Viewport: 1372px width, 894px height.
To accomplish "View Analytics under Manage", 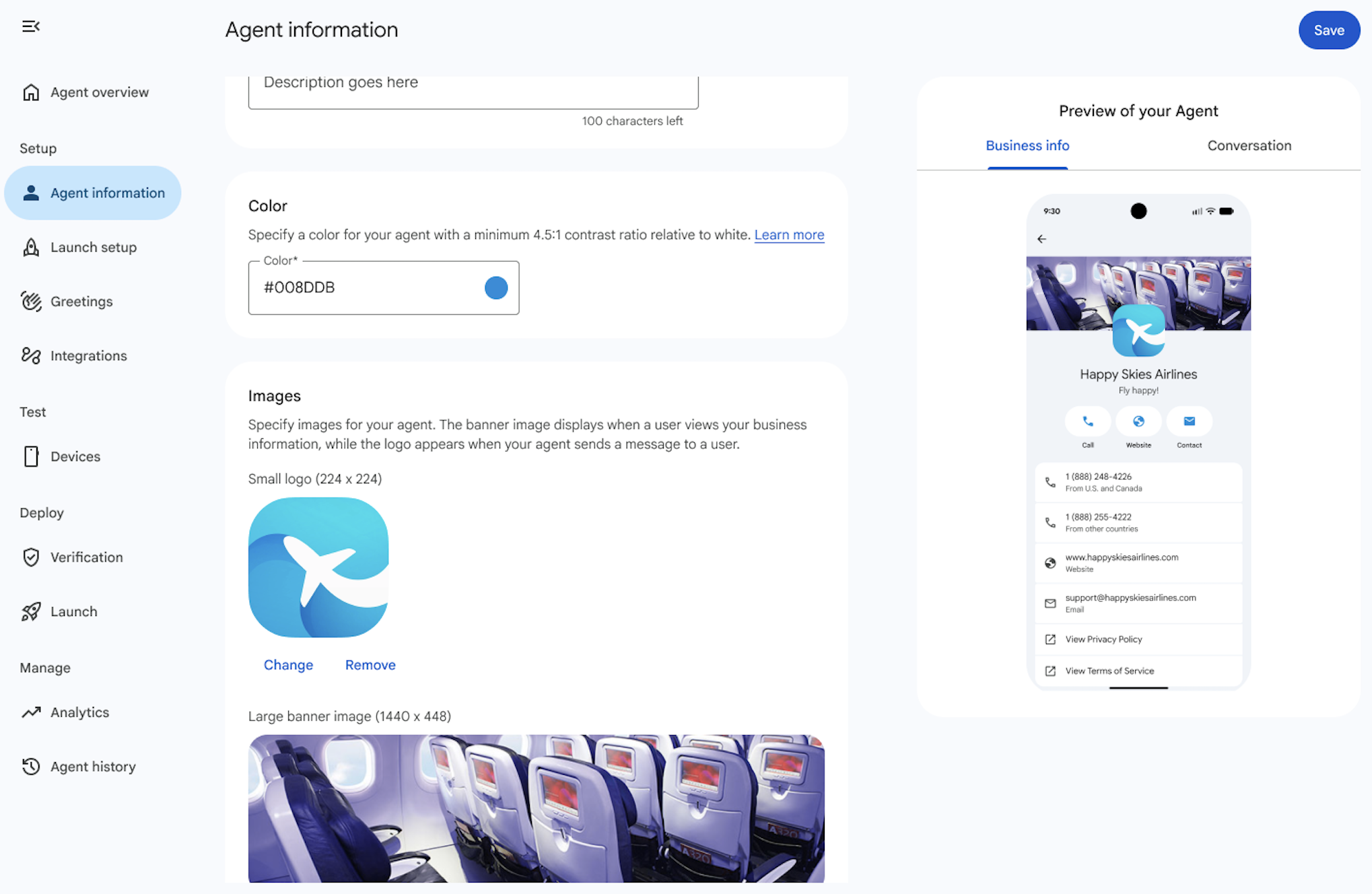I will (x=79, y=712).
